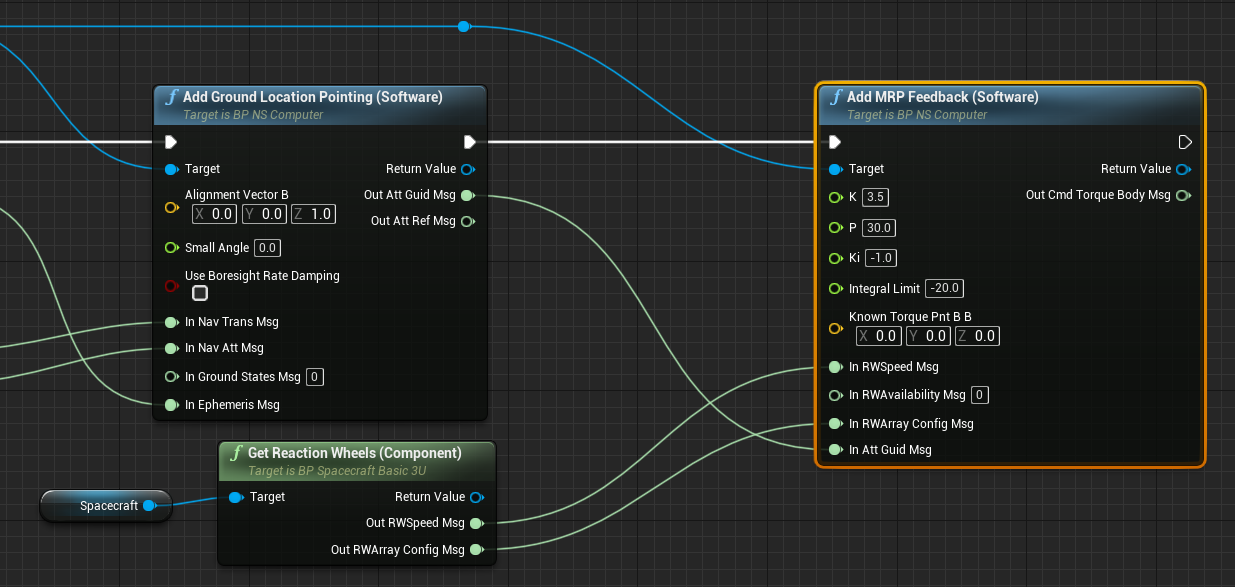Click the P value field showing 30.0
The image size is (1235, 587).
click(x=879, y=227)
